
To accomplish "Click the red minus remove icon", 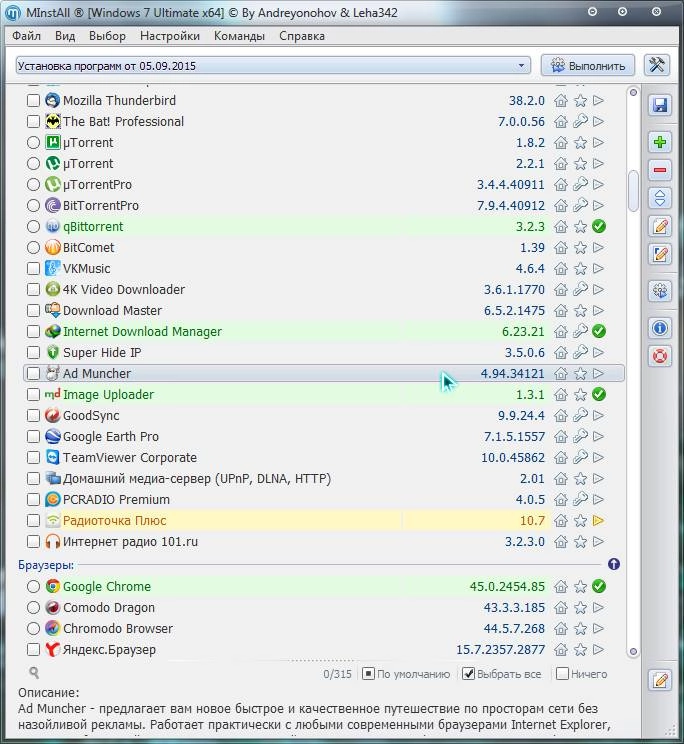I will tap(660, 170).
